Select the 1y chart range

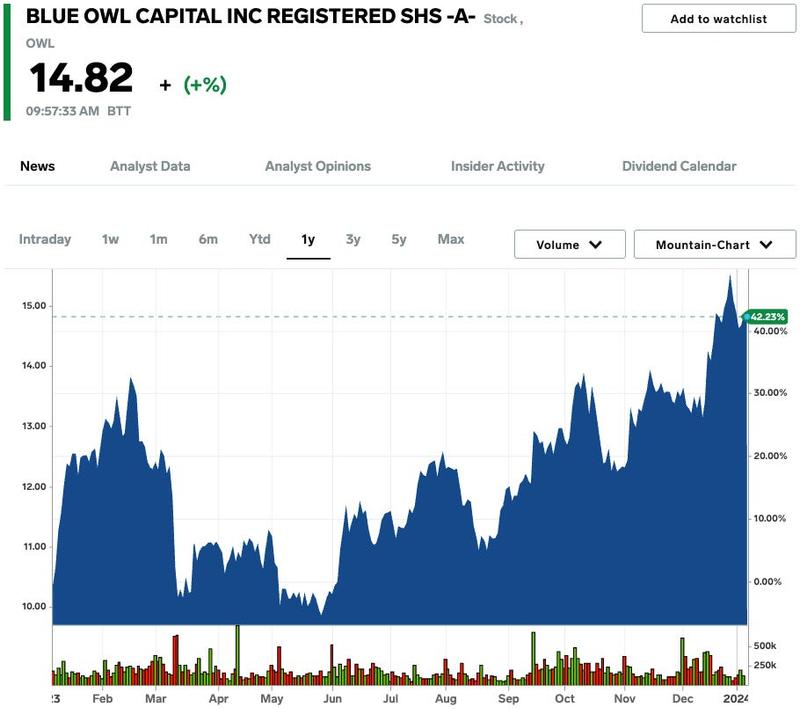(308, 240)
